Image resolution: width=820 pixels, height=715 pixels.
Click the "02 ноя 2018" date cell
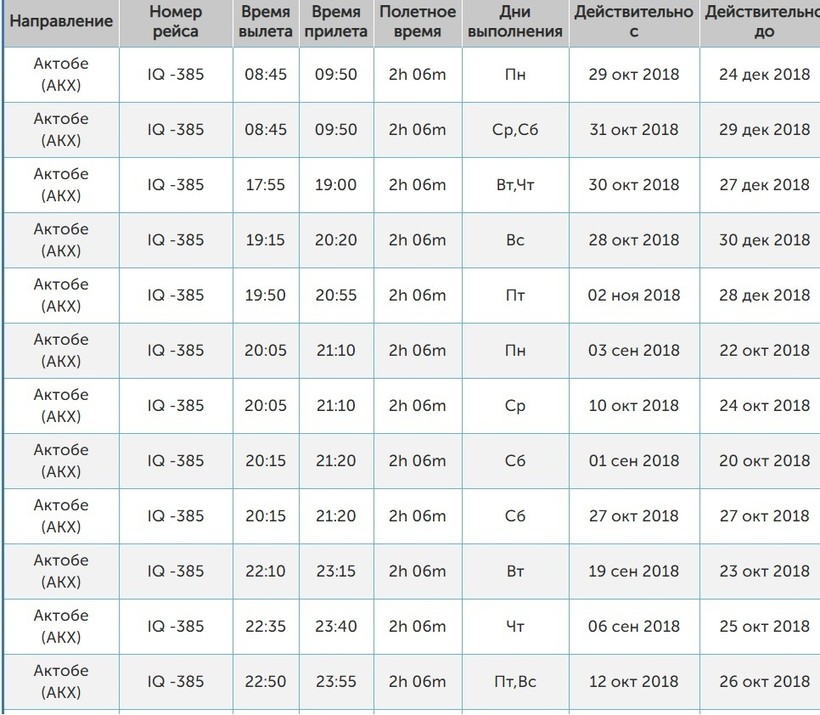coord(633,295)
